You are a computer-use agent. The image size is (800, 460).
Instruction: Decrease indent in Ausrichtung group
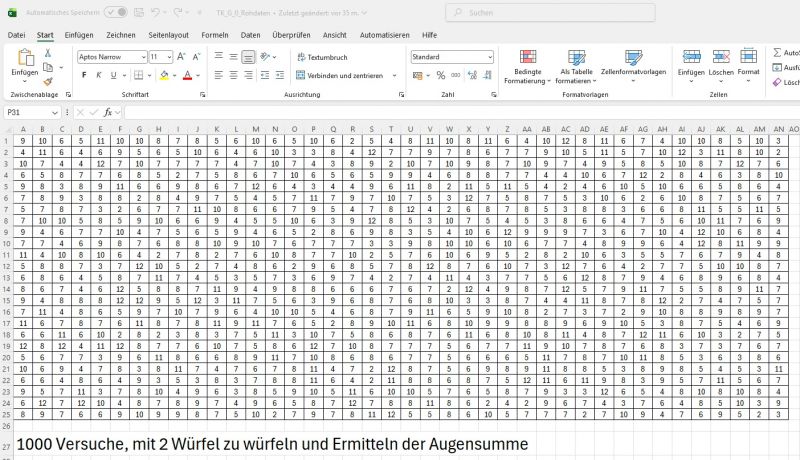pos(265,75)
